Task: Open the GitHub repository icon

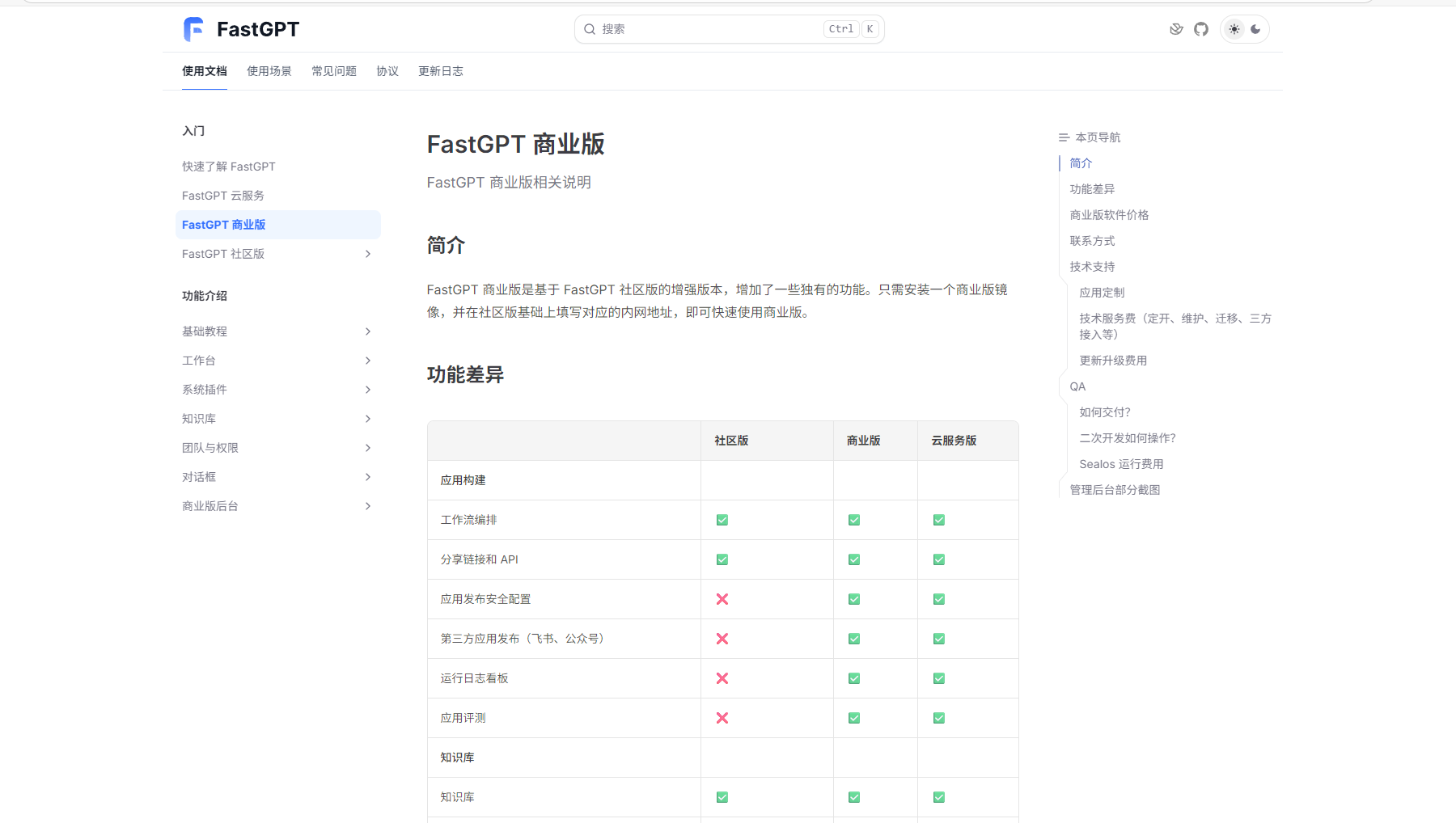Action: tap(1201, 29)
